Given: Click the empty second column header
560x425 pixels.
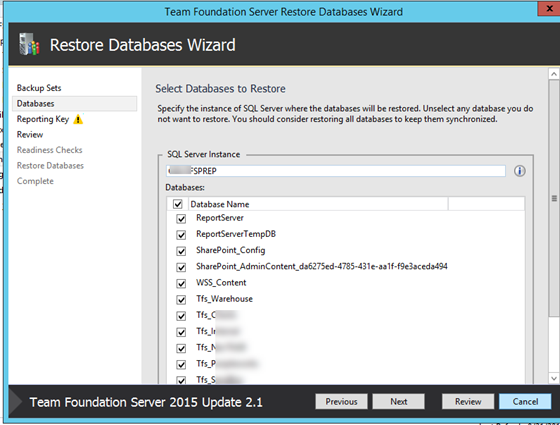Looking at the screenshot, I should pyautogui.click(x=486, y=204).
